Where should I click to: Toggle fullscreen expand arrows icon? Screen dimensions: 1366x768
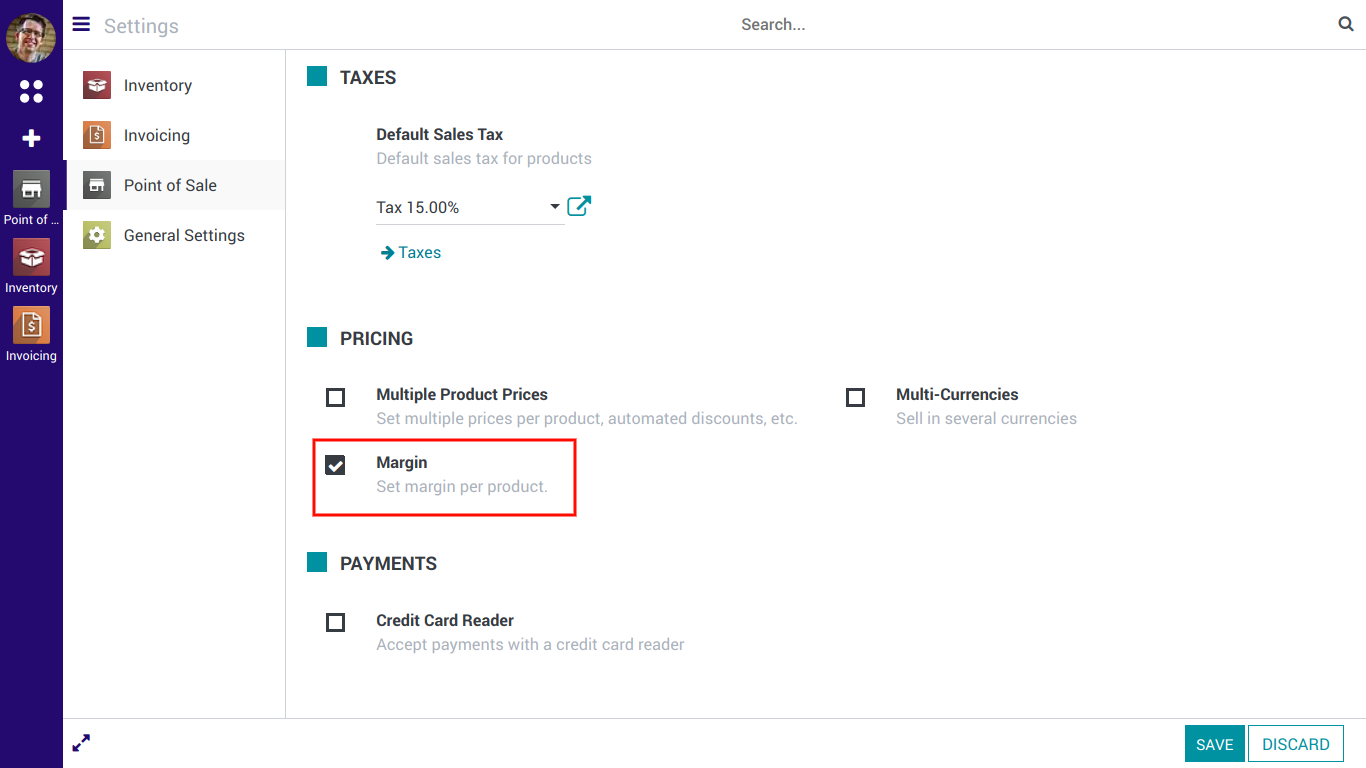tap(81, 743)
